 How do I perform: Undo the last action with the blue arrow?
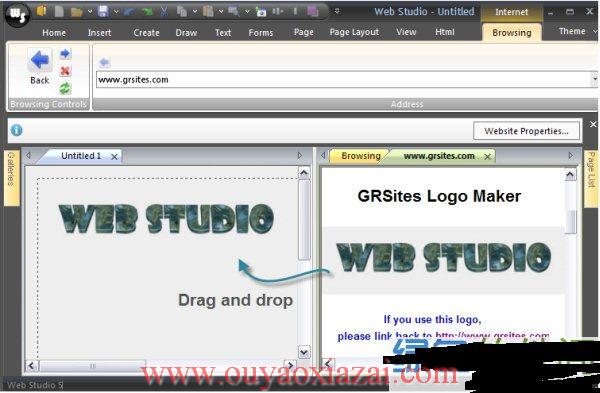(x=129, y=12)
